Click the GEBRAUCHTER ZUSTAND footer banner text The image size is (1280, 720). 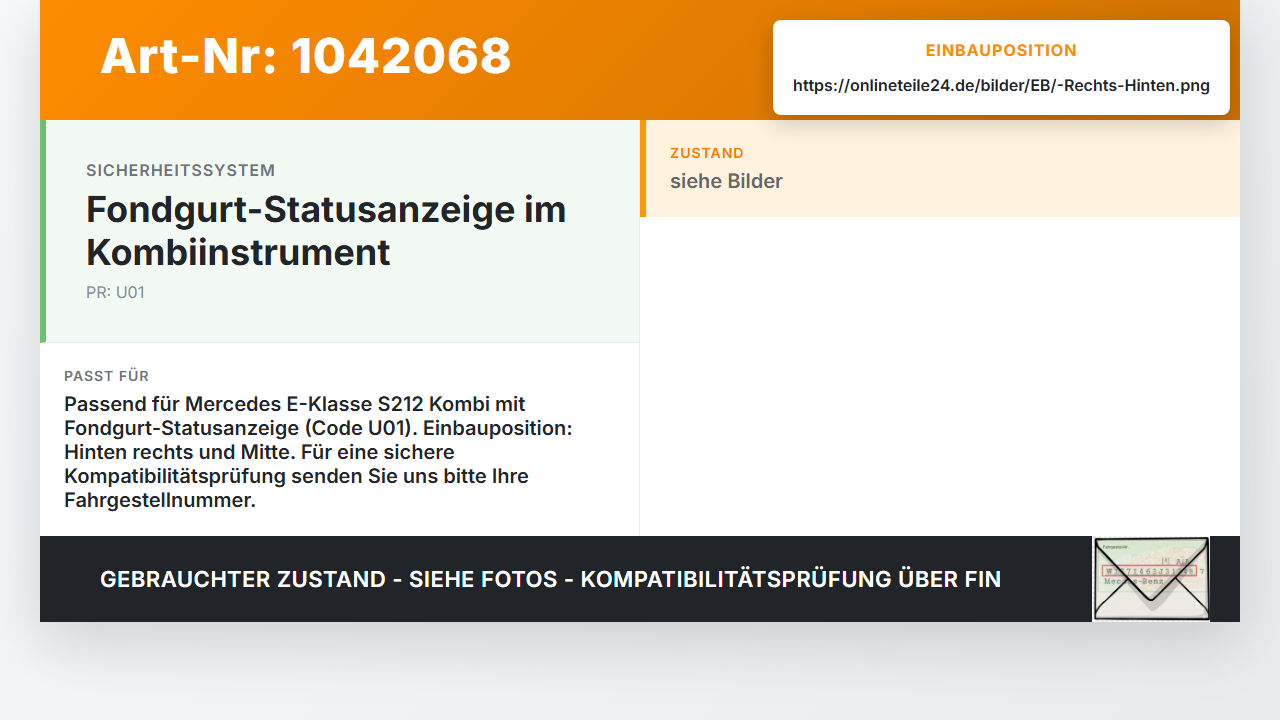point(550,579)
